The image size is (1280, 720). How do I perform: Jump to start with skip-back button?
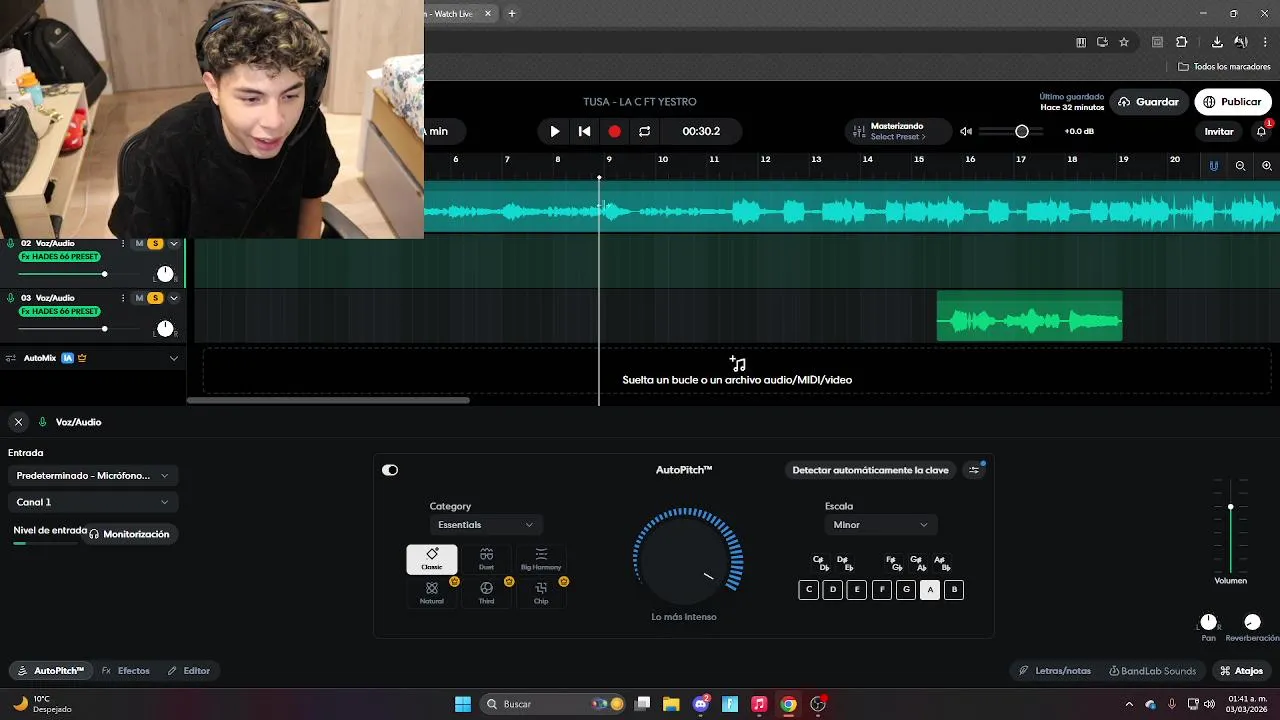click(585, 131)
